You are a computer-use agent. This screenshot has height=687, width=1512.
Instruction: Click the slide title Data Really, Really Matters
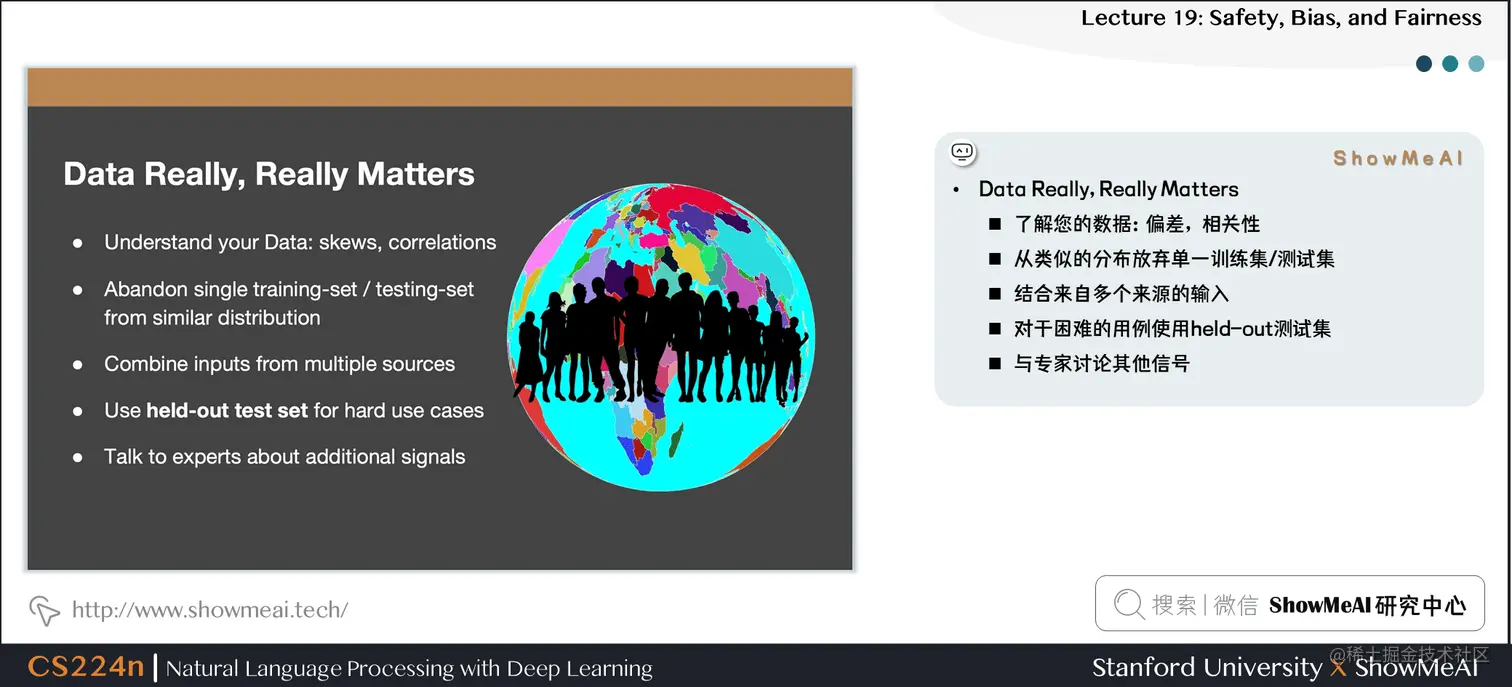(x=269, y=174)
